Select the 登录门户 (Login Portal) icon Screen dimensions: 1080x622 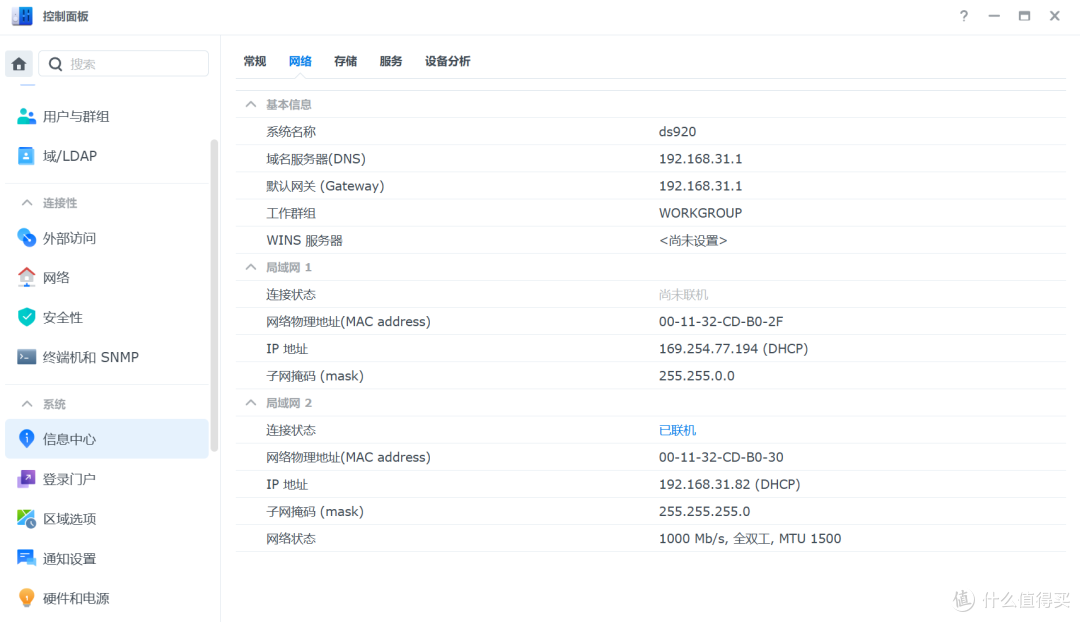tap(25, 478)
